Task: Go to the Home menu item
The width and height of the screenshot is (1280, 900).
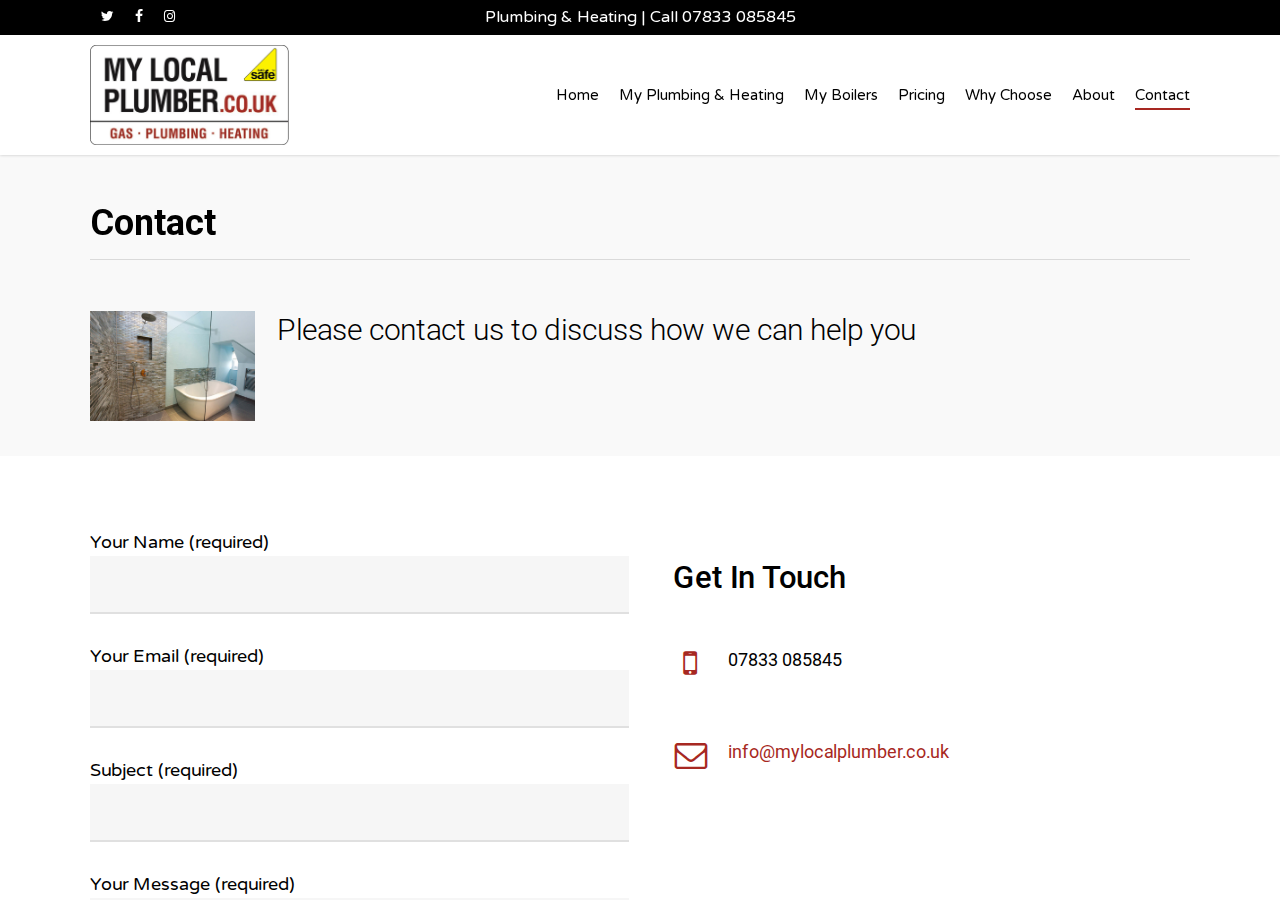Action: tap(577, 95)
